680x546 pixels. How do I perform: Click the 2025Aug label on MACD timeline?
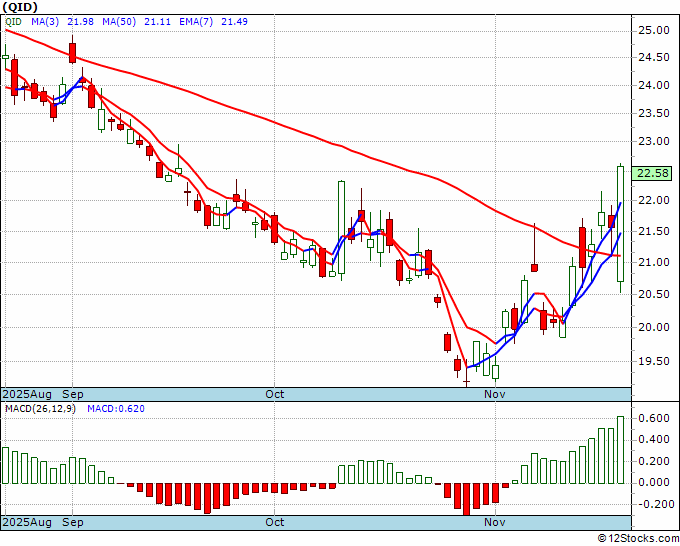(x=27, y=522)
